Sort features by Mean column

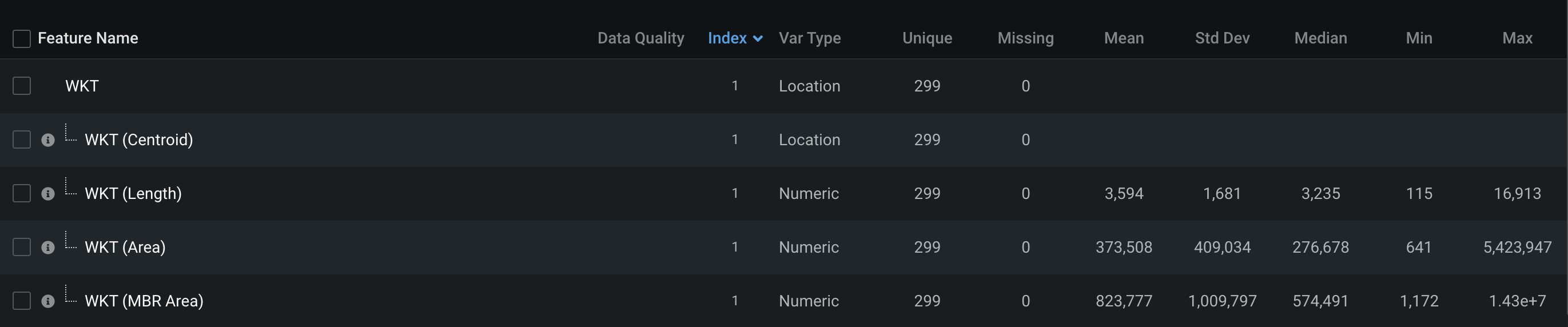click(1124, 38)
